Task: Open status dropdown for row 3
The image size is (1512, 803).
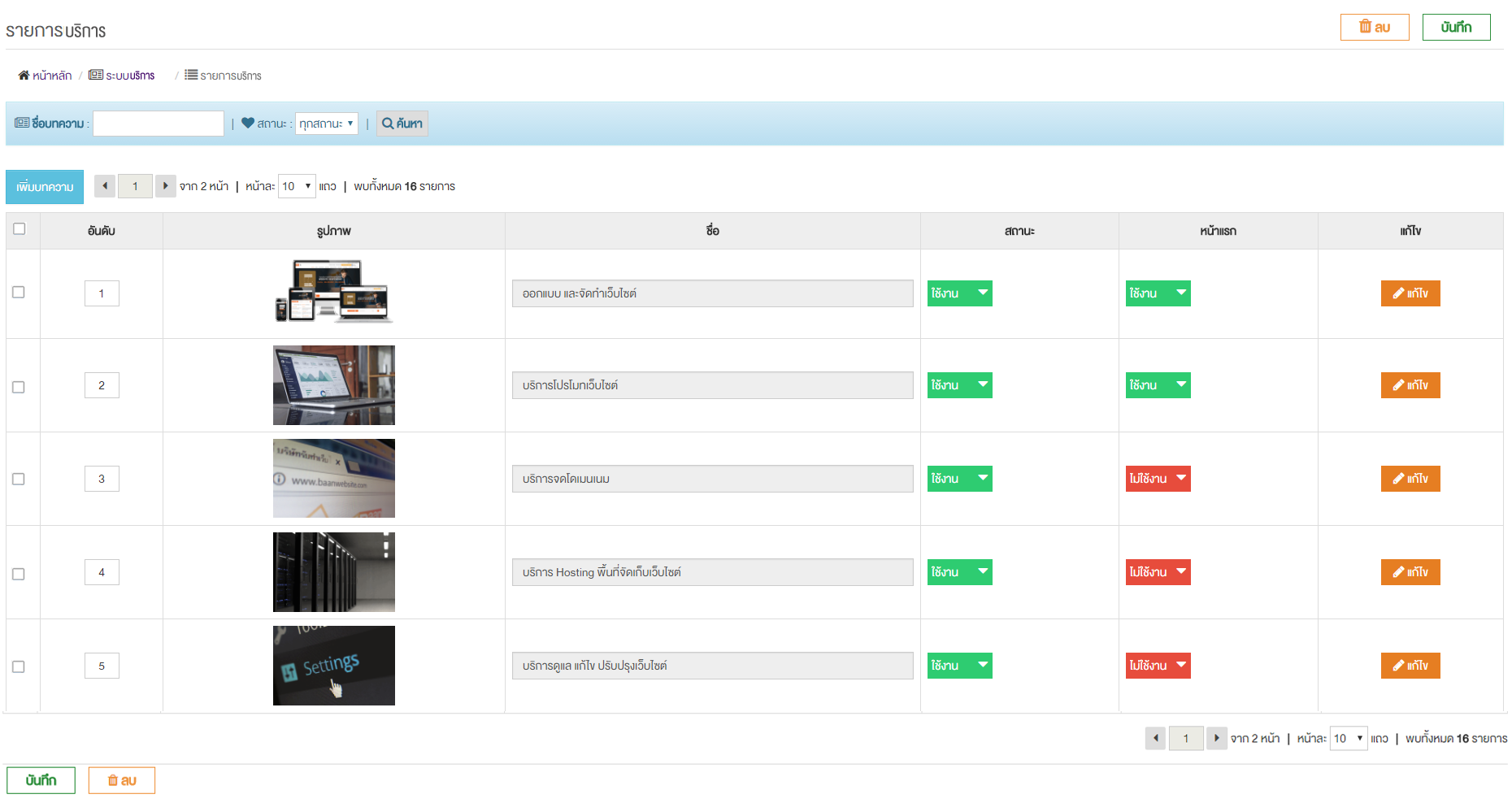Action: click(x=960, y=479)
